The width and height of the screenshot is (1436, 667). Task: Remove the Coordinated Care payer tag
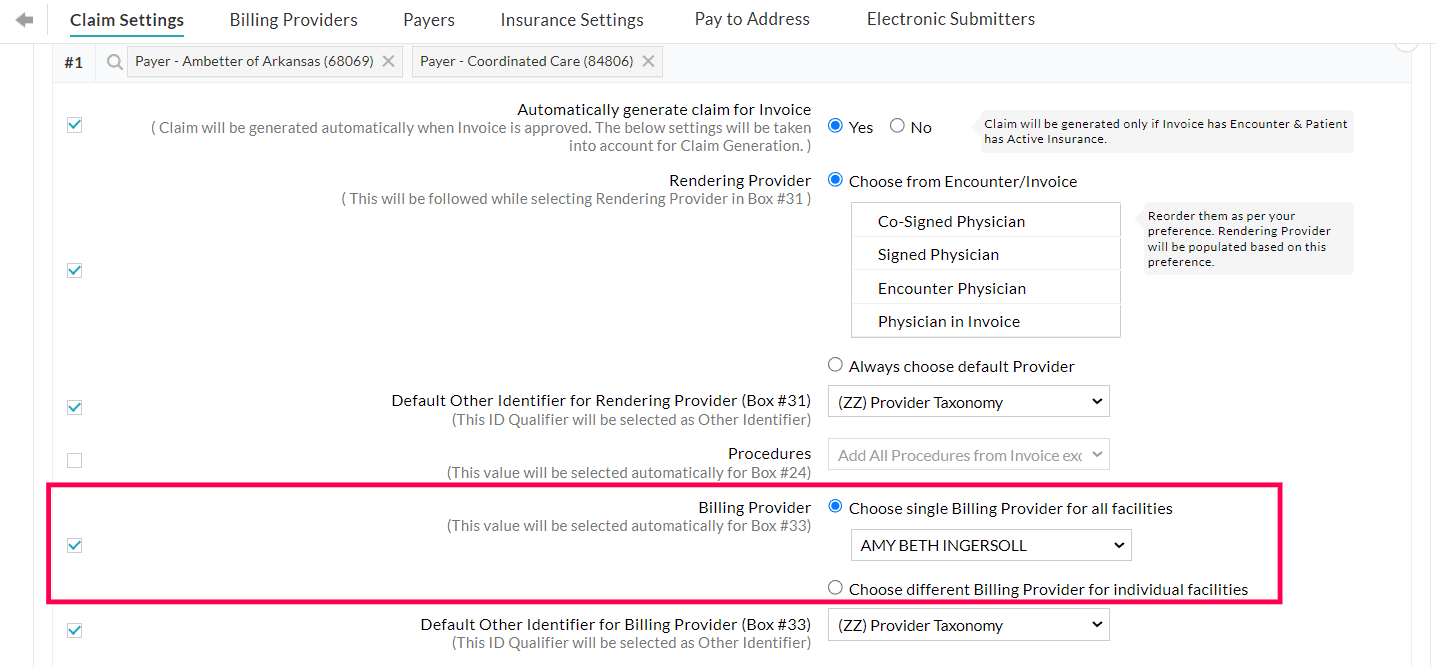coord(648,62)
